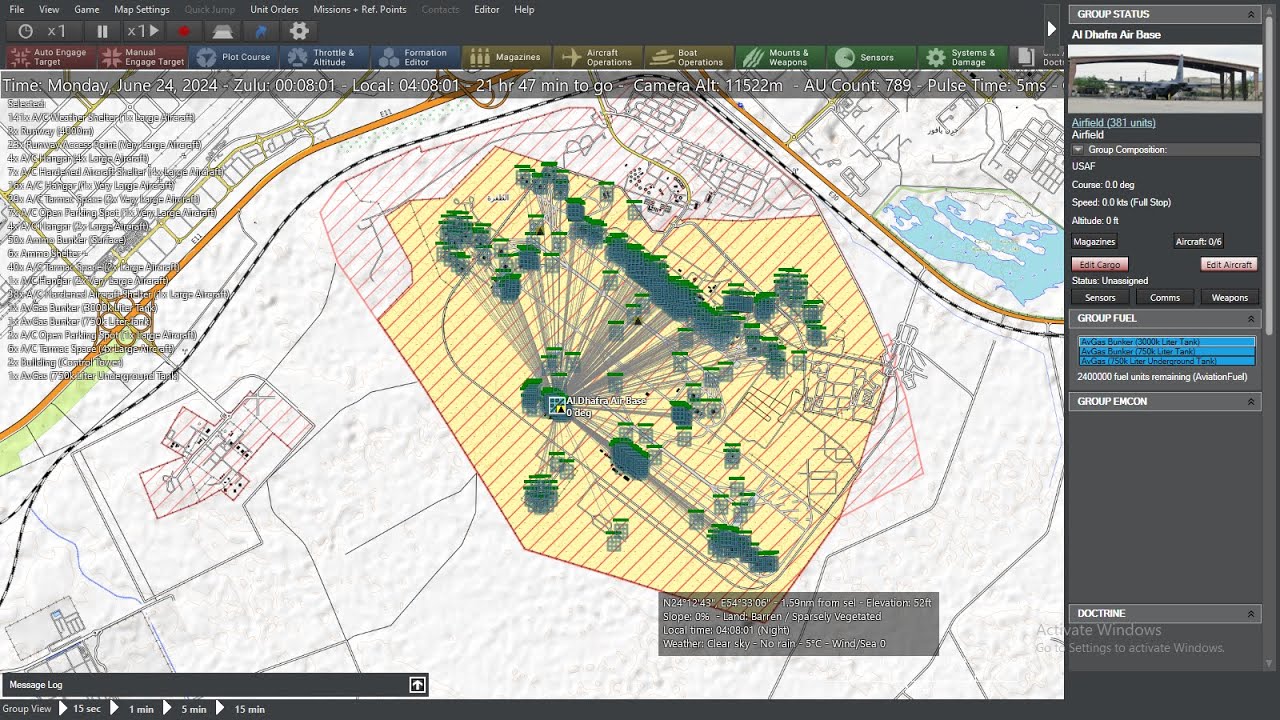Select AvGas (750k Liter Underground Tank)
Screen dimensions: 1280x720
pyautogui.click(x=1167, y=361)
